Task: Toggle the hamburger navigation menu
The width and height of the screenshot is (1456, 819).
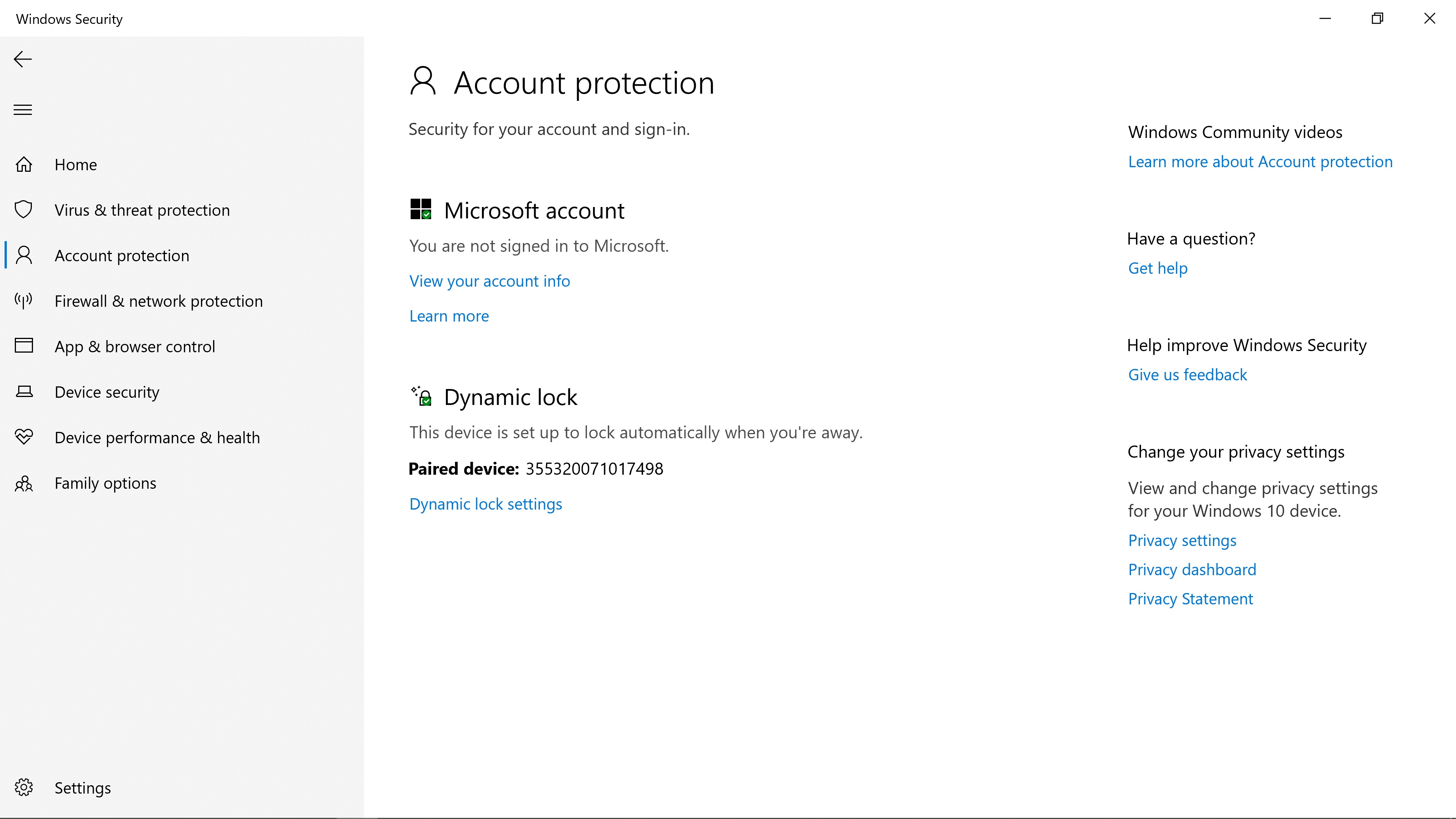Action: click(x=23, y=110)
